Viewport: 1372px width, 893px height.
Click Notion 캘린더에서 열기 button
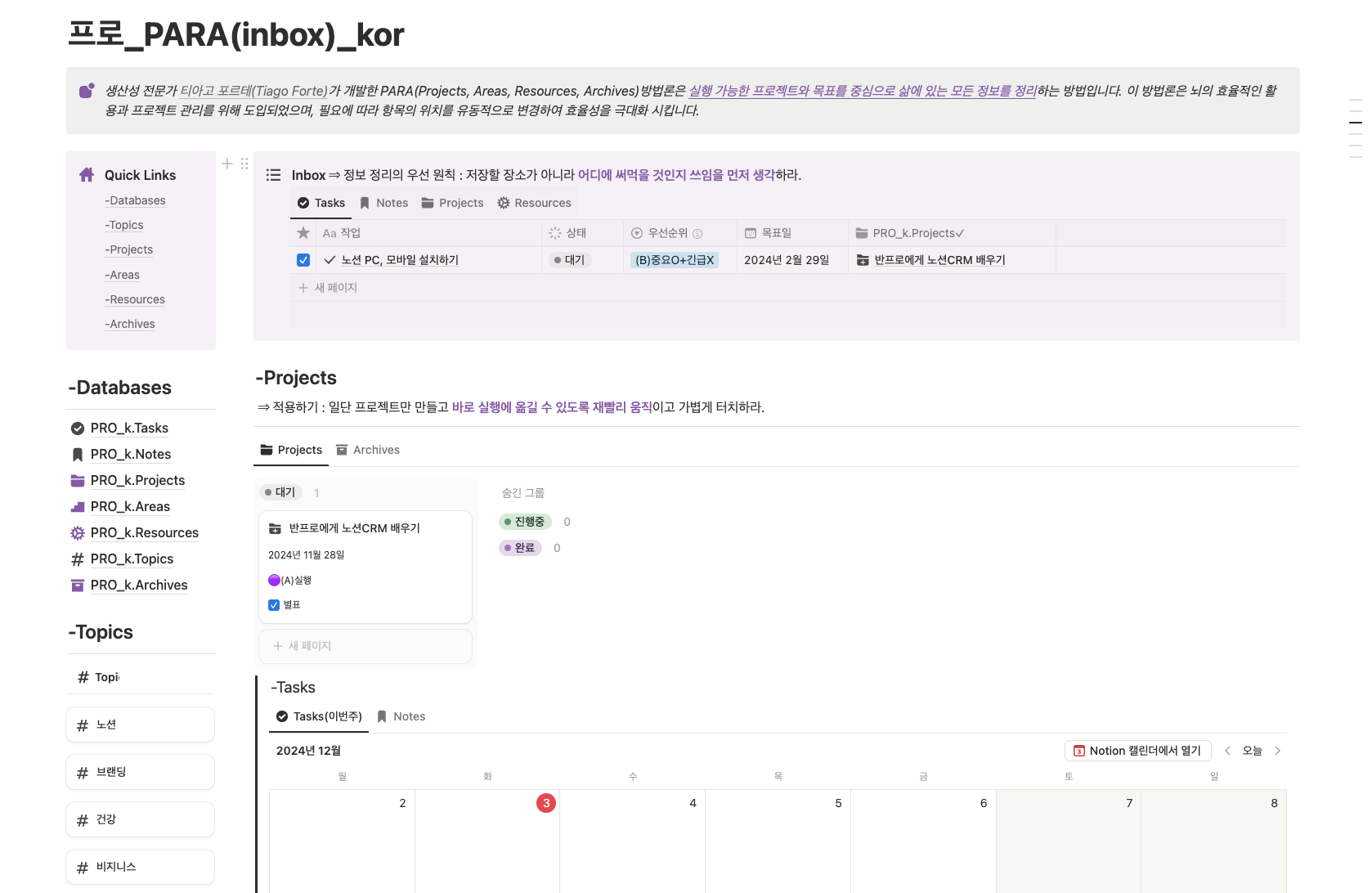tap(1137, 751)
